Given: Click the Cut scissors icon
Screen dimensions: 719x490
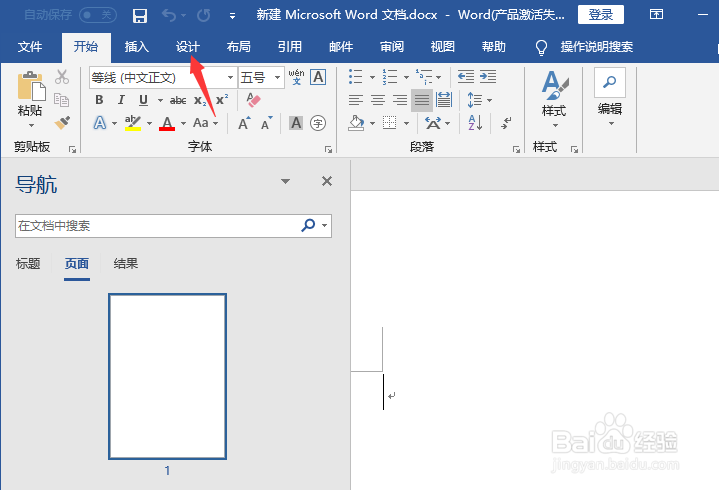Looking at the screenshot, I should (62, 77).
